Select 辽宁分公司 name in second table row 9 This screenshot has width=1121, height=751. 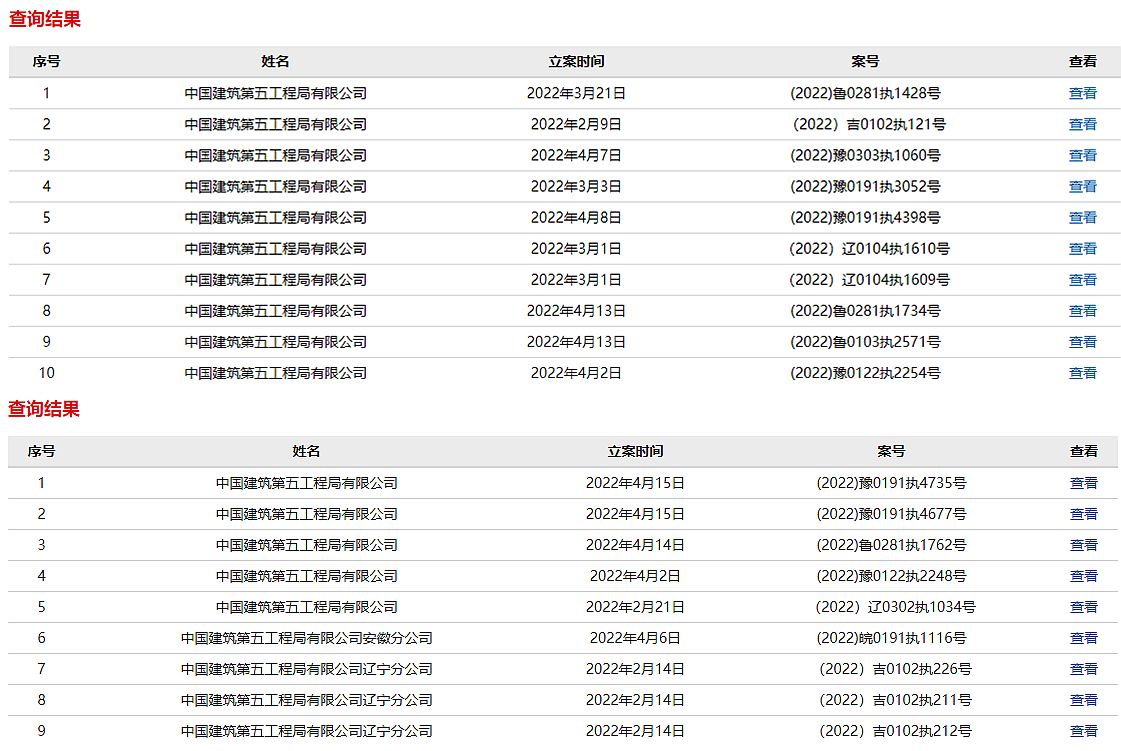(x=307, y=731)
